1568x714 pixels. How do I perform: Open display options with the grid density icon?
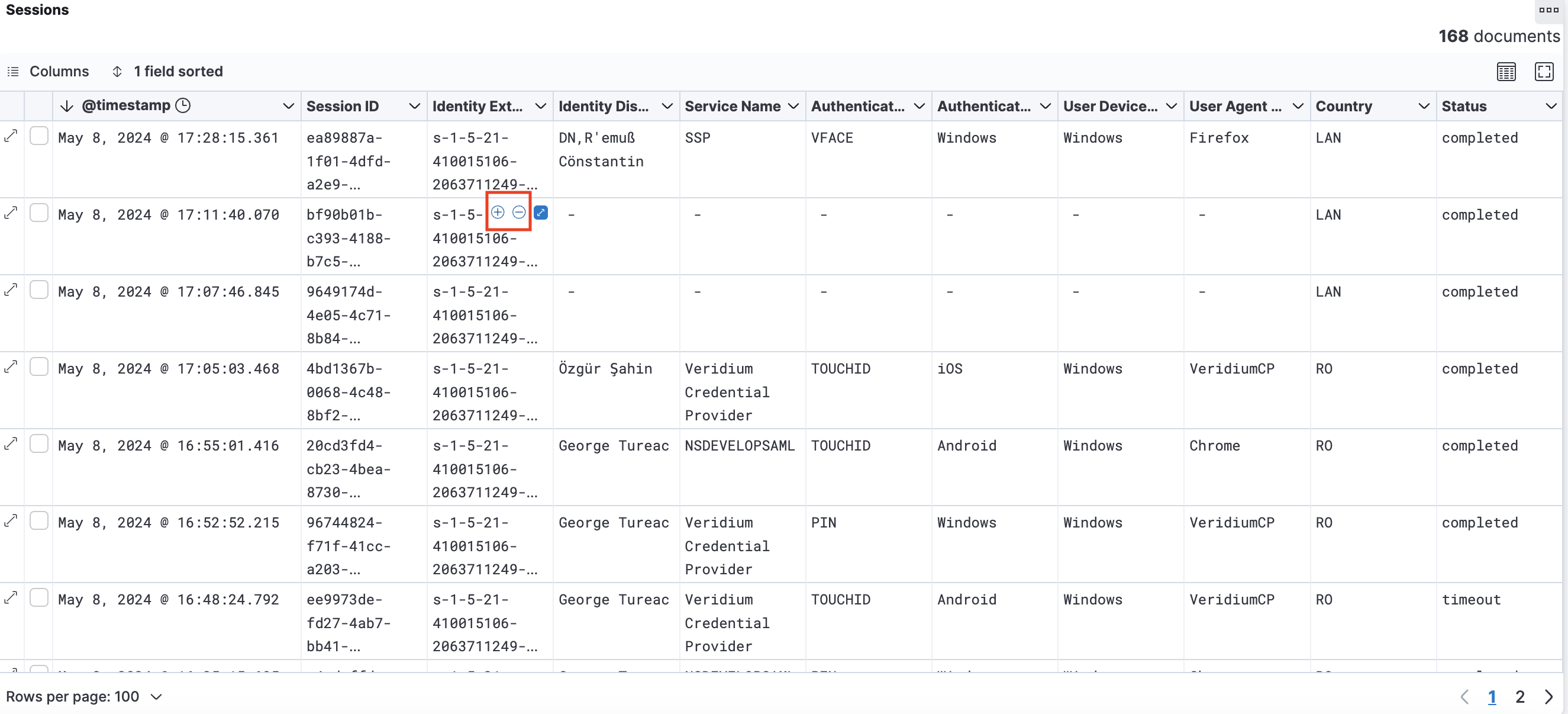tap(1506, 71)
